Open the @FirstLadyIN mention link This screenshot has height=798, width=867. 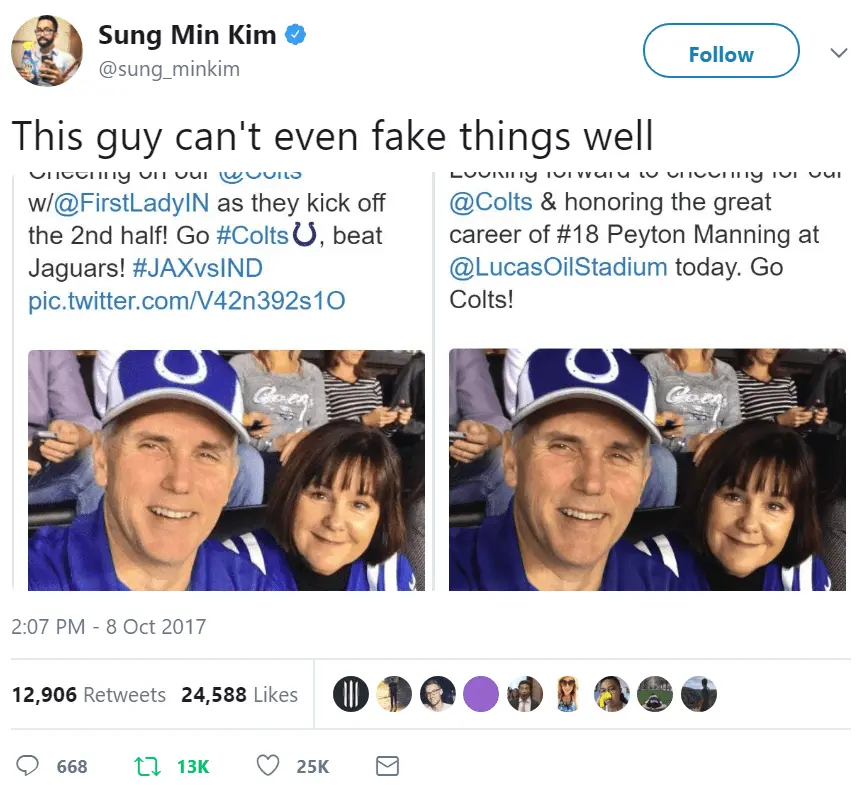tap(130, 203)
